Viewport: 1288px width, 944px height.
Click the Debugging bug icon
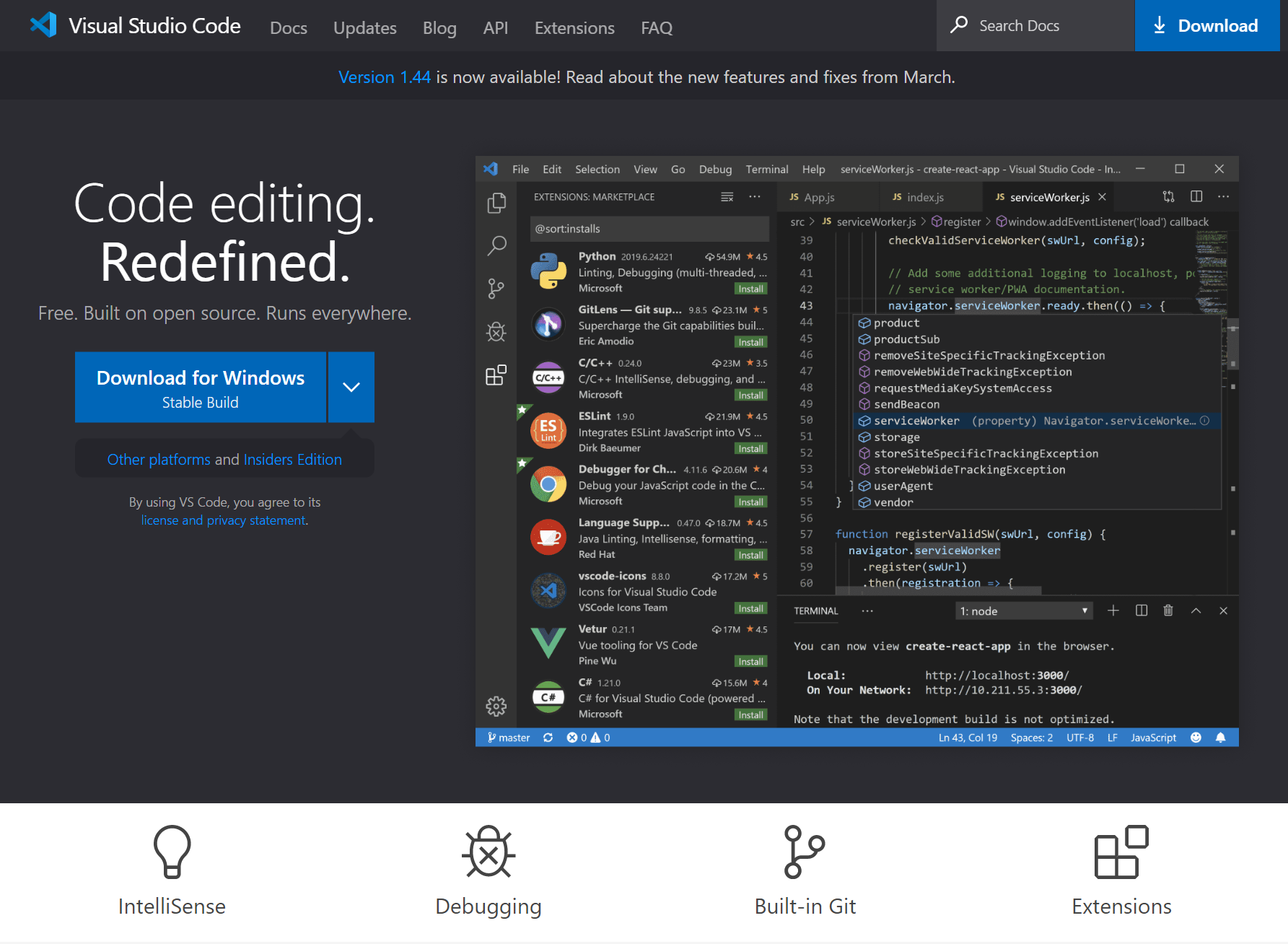(x=489, y=852)
